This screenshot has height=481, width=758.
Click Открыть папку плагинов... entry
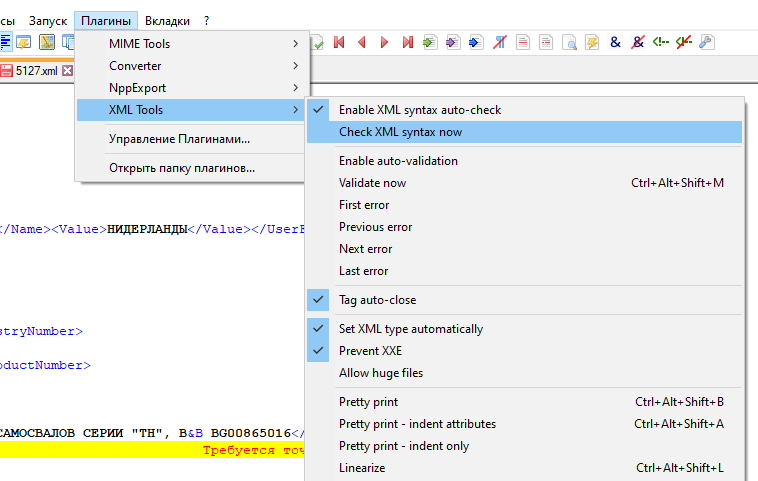pos(190,168)
